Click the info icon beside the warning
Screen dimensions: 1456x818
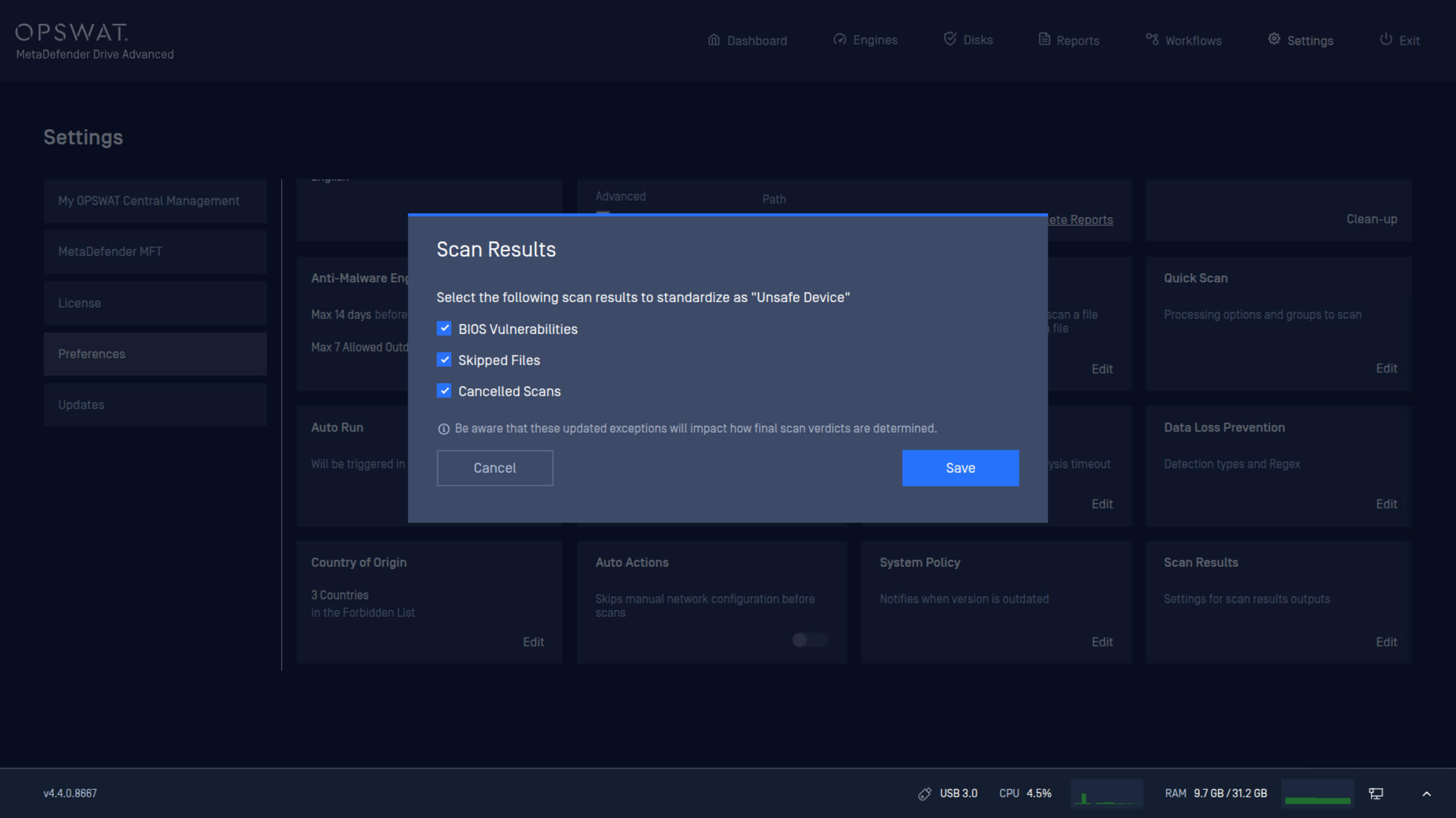[444, 429]
